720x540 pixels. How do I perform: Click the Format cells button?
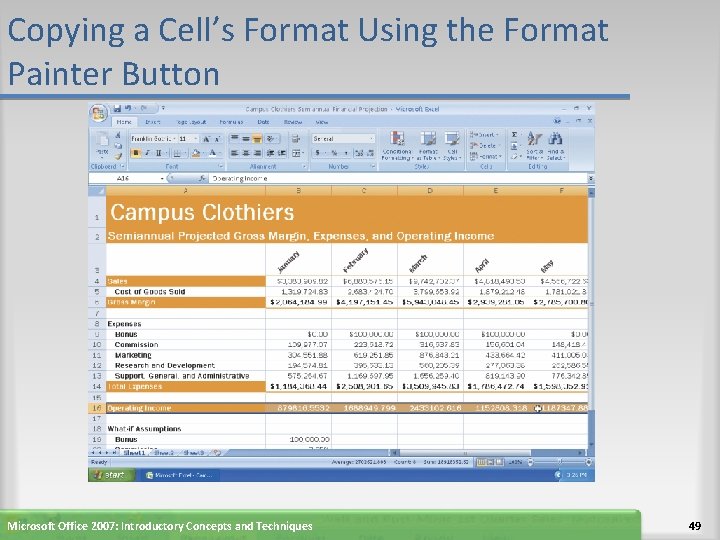(484, 157)
